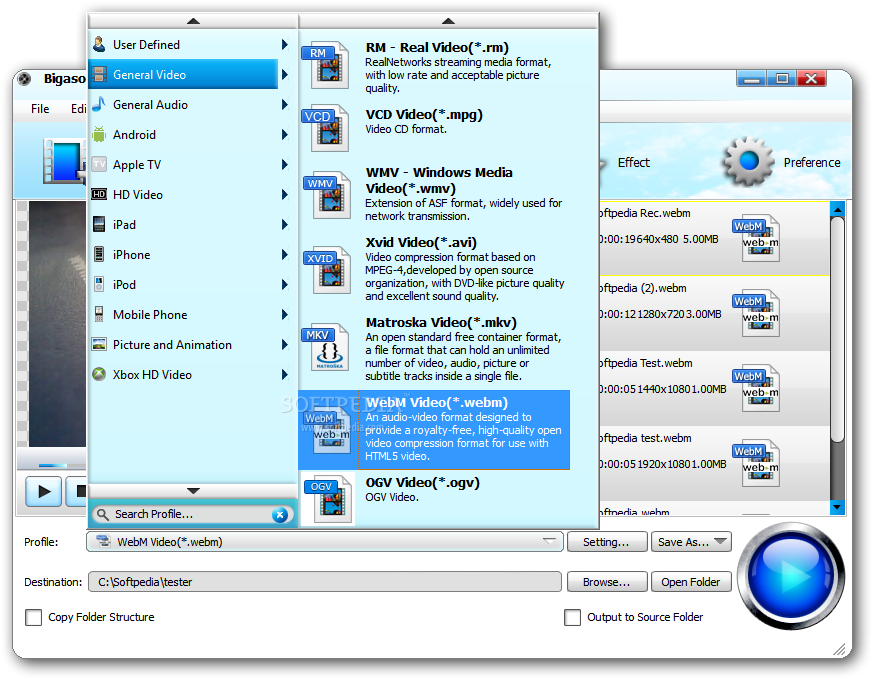Click the Picture and Animation icon
This screenshot has height=679, width=873.
click(99, 345)
